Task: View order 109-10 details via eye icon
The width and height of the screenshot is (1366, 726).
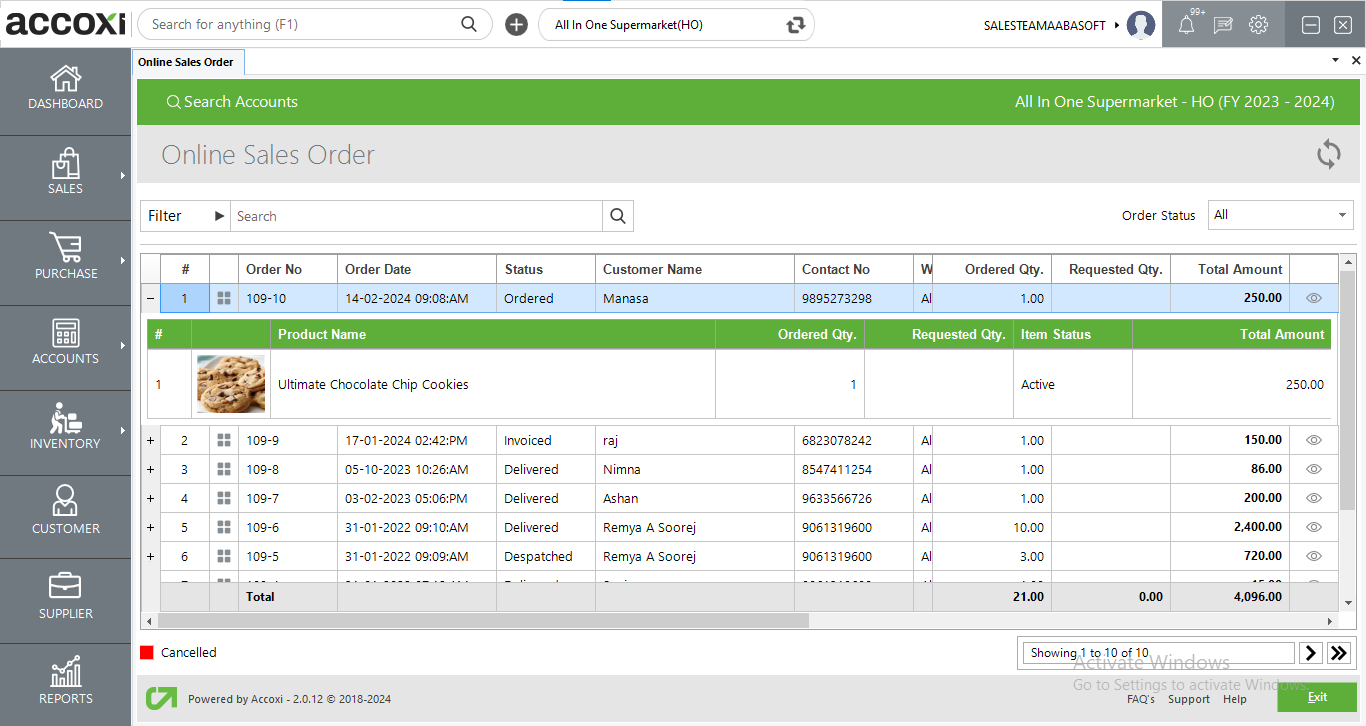Action: point(1313,298)
